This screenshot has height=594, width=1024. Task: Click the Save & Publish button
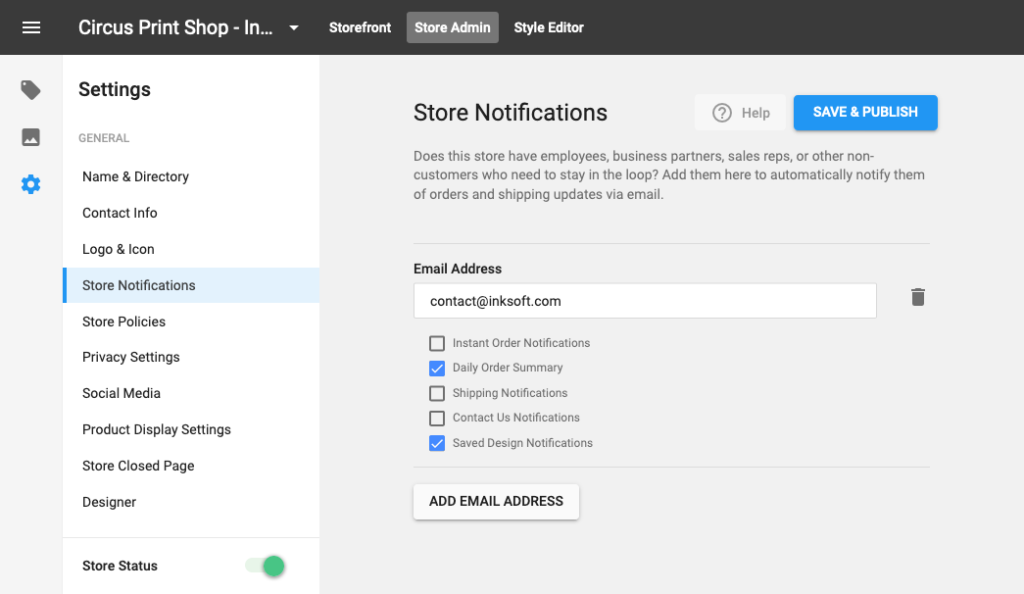pyautogui.click(x=865, y=112)
